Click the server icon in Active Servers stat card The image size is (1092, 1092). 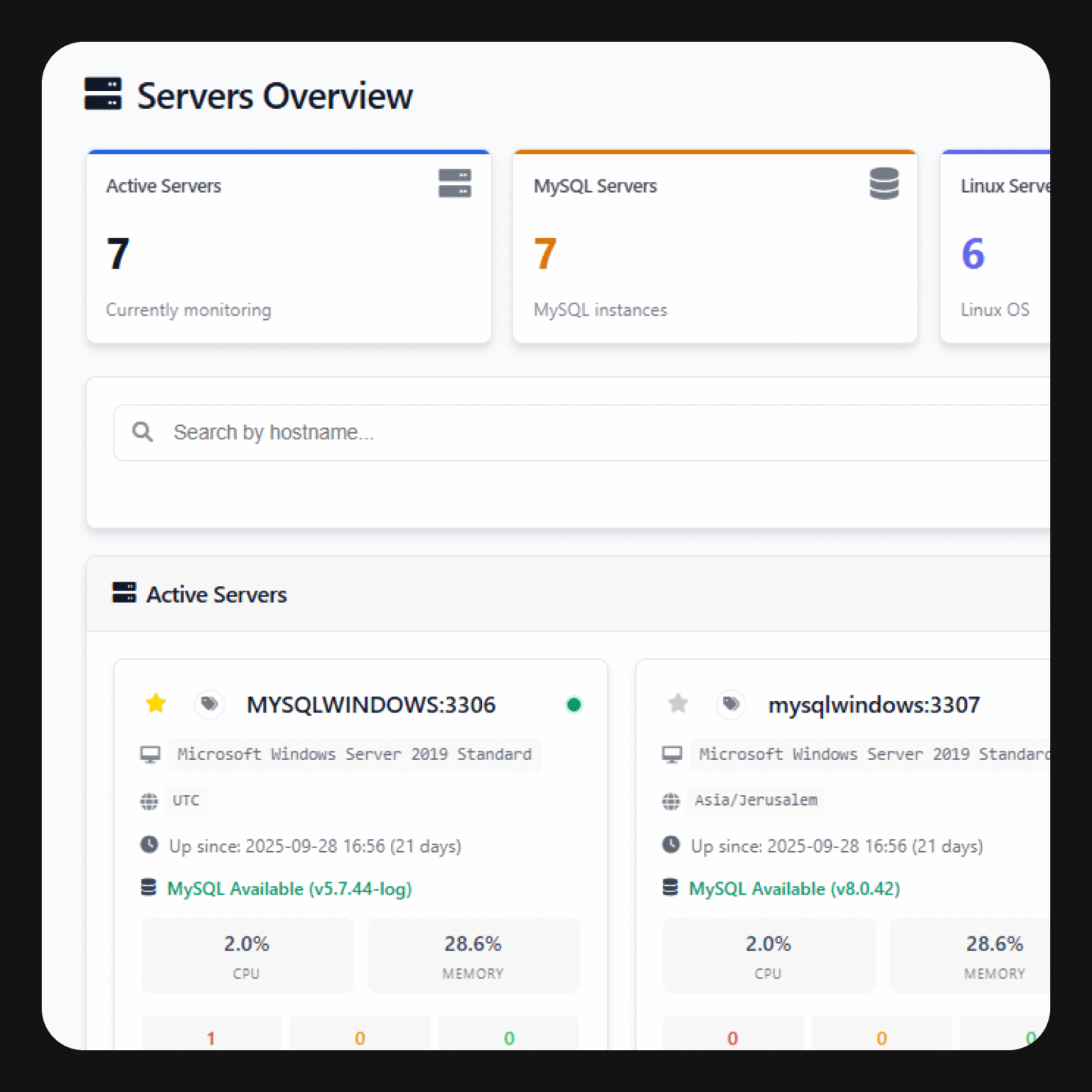455,183
